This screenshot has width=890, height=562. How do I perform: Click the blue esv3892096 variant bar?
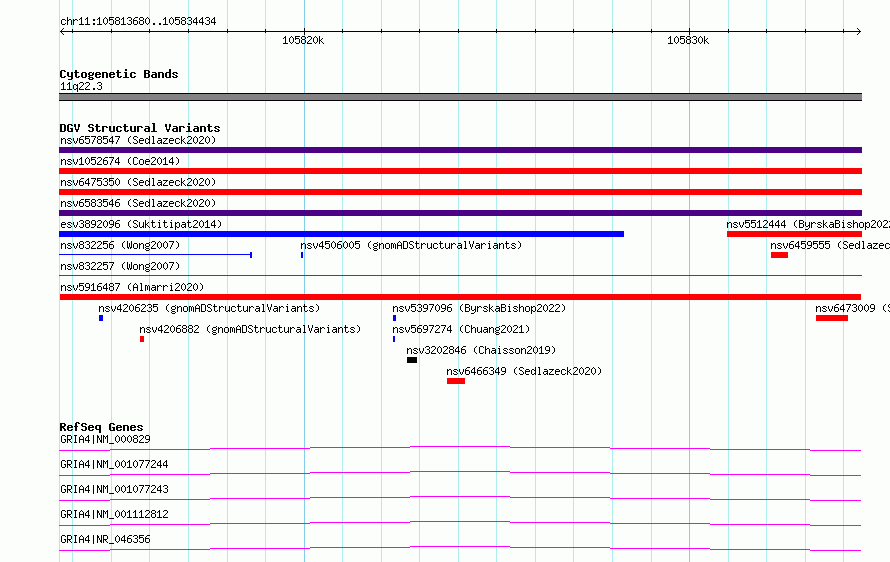click(x=341, y=234)
